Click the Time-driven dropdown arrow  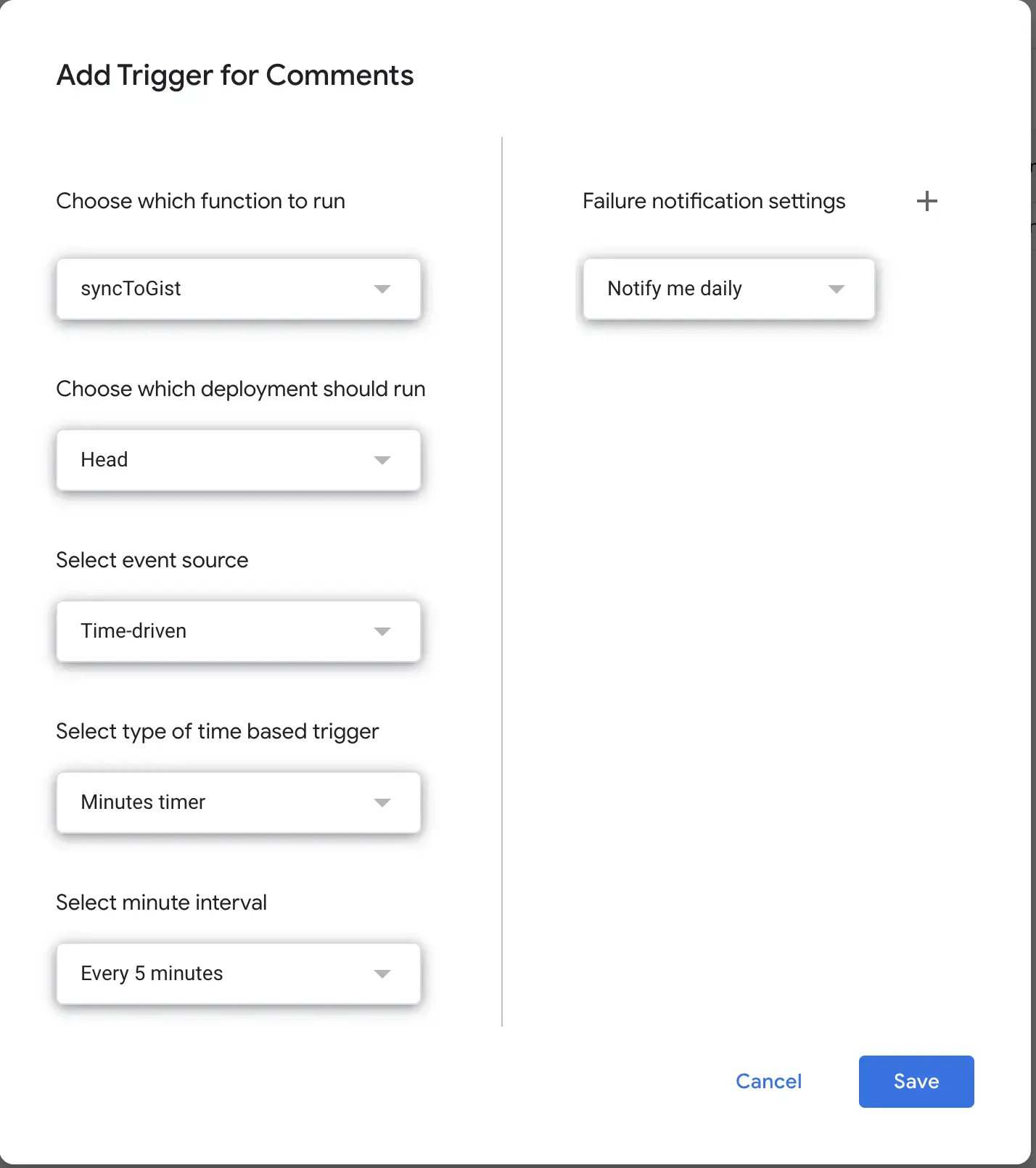[x=383, y=631]
